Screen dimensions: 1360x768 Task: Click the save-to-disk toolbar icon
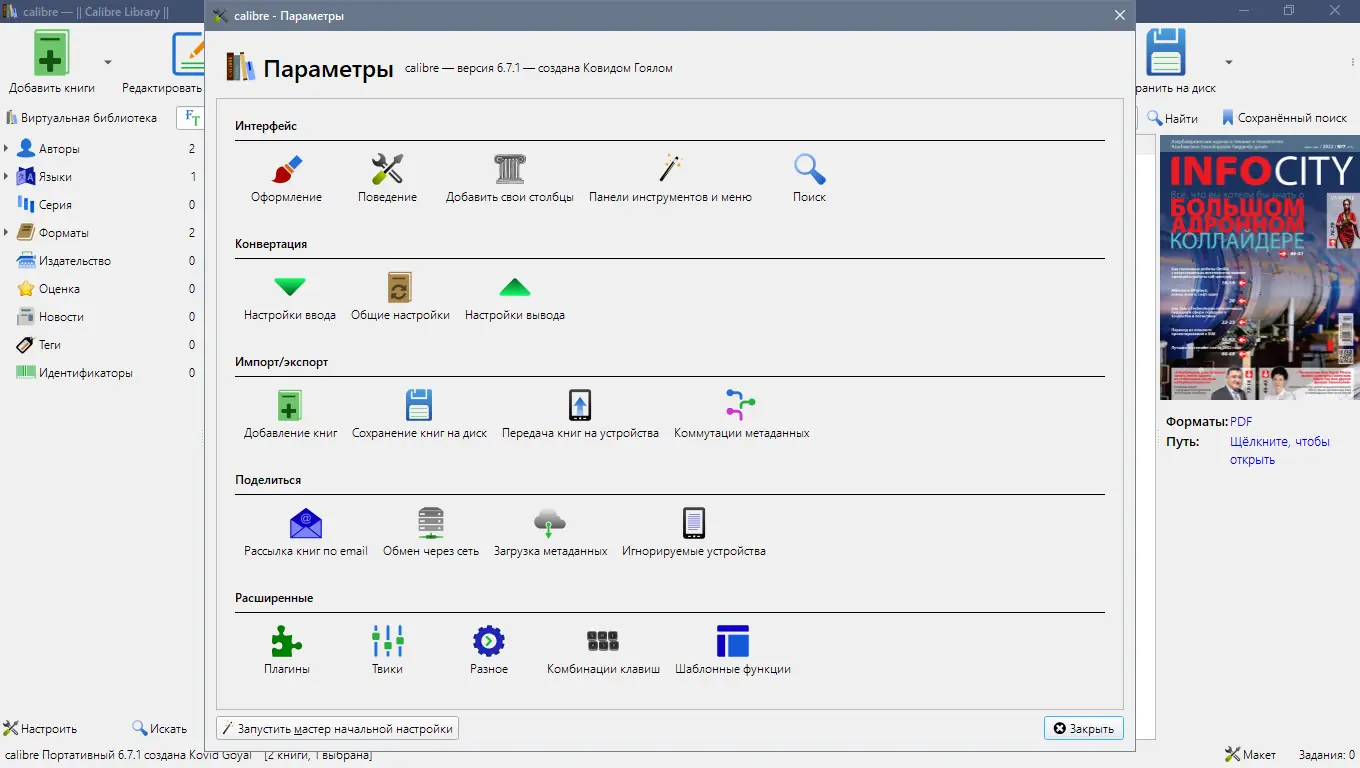(1165, 52)
